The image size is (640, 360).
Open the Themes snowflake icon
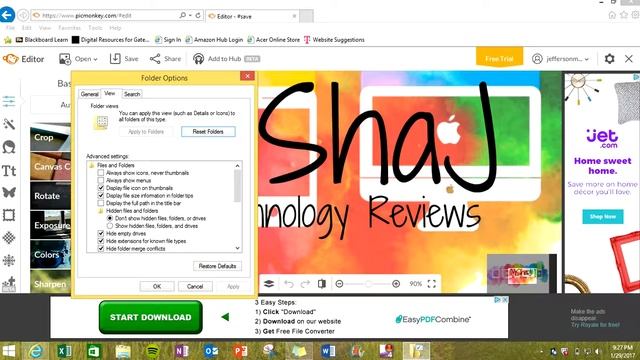point(9,260)
